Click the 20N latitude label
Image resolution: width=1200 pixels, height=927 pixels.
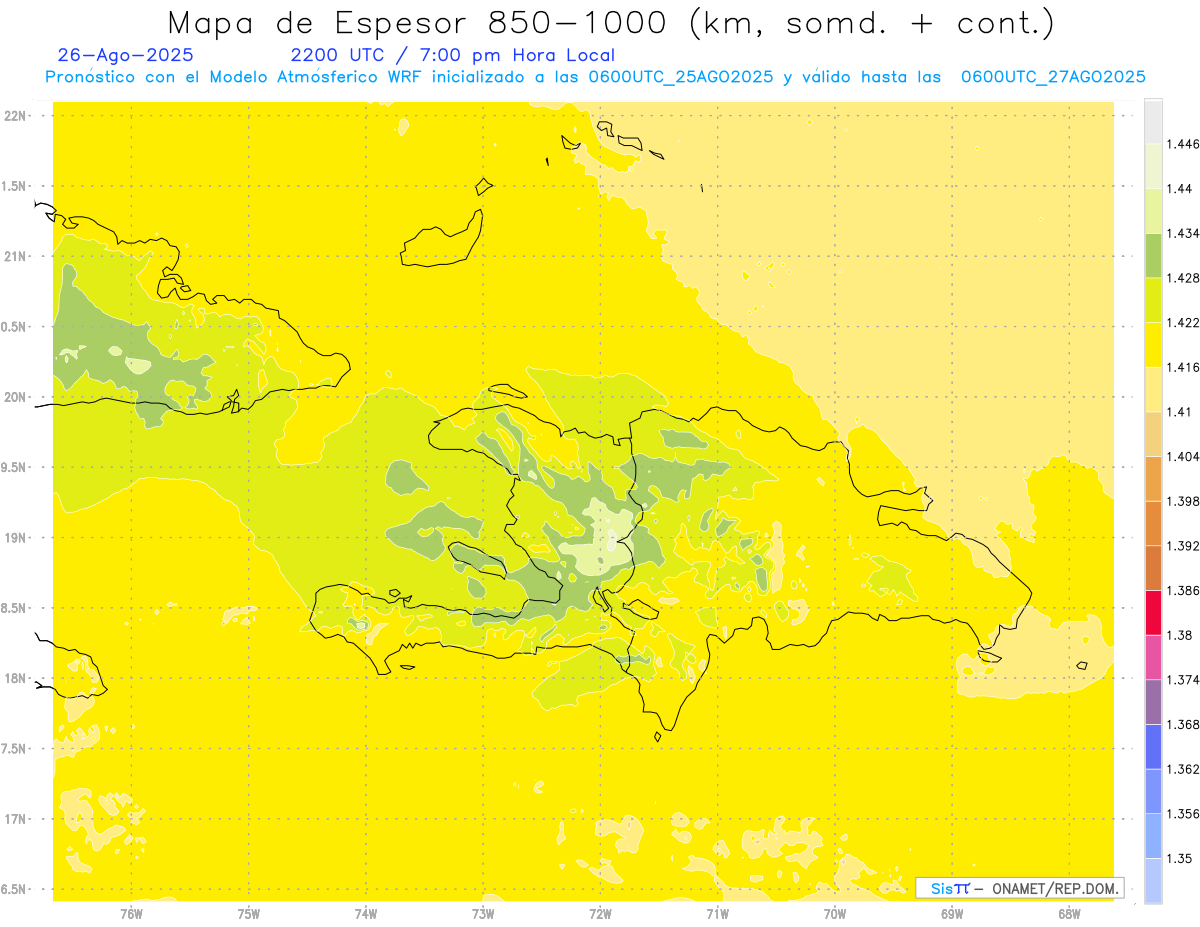pos(15,397)
